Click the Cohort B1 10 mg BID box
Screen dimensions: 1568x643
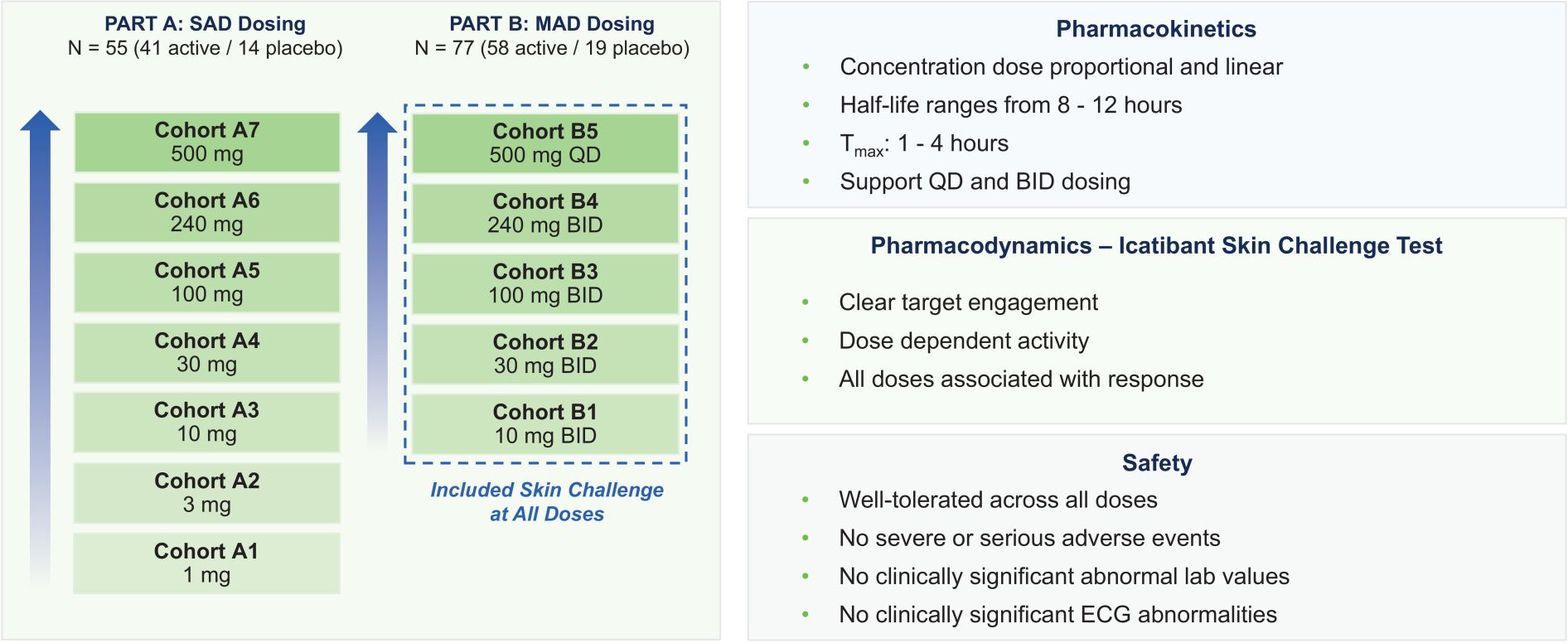(x=545, y=423)
